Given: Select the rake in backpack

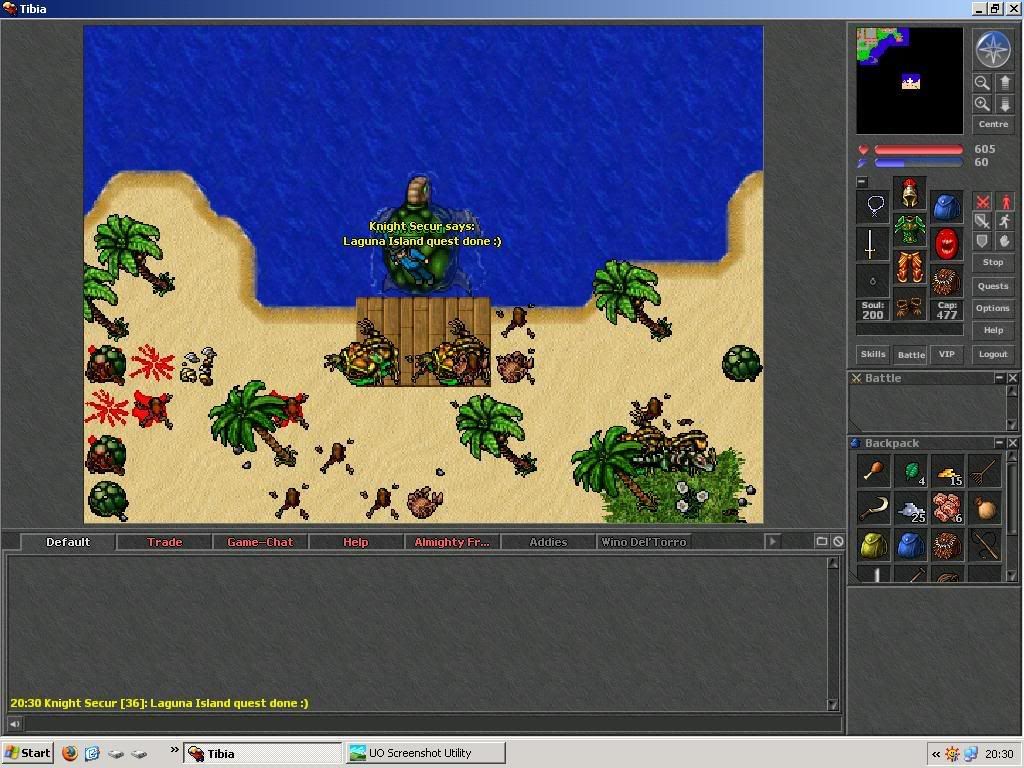Looking at the screenshot, I should (984, 471).
